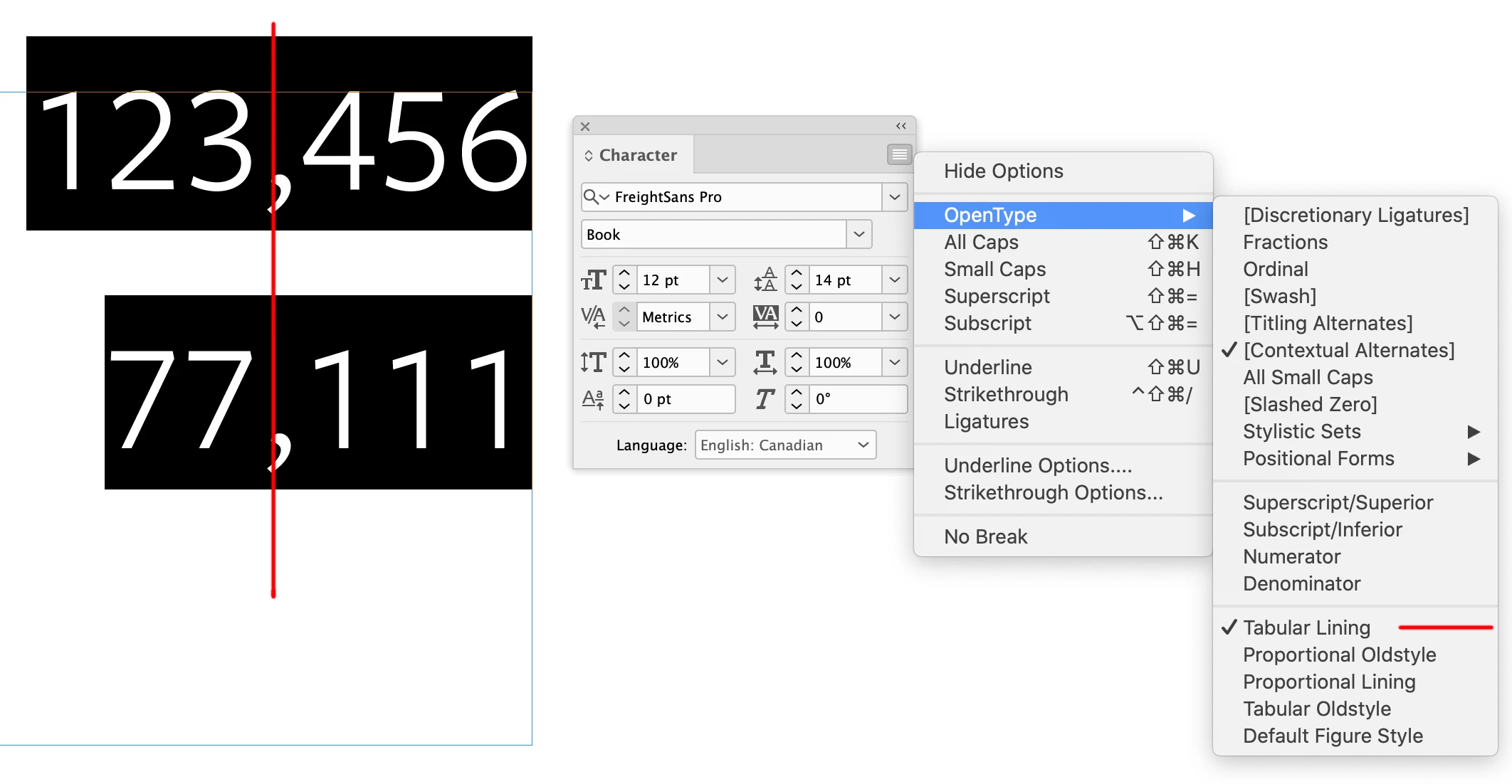Click the baseline shift 0 pt field

pyautogui.click(x=685, y=399)
